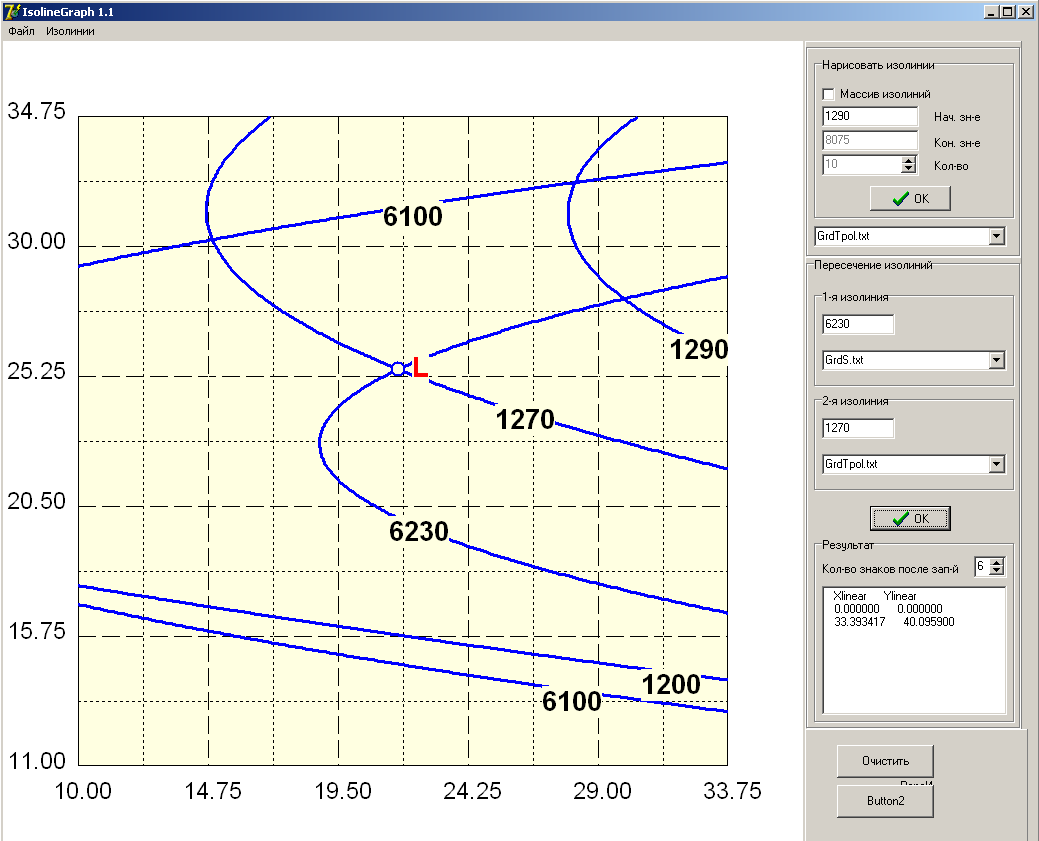Open the Файл menu

pos(21,31)
